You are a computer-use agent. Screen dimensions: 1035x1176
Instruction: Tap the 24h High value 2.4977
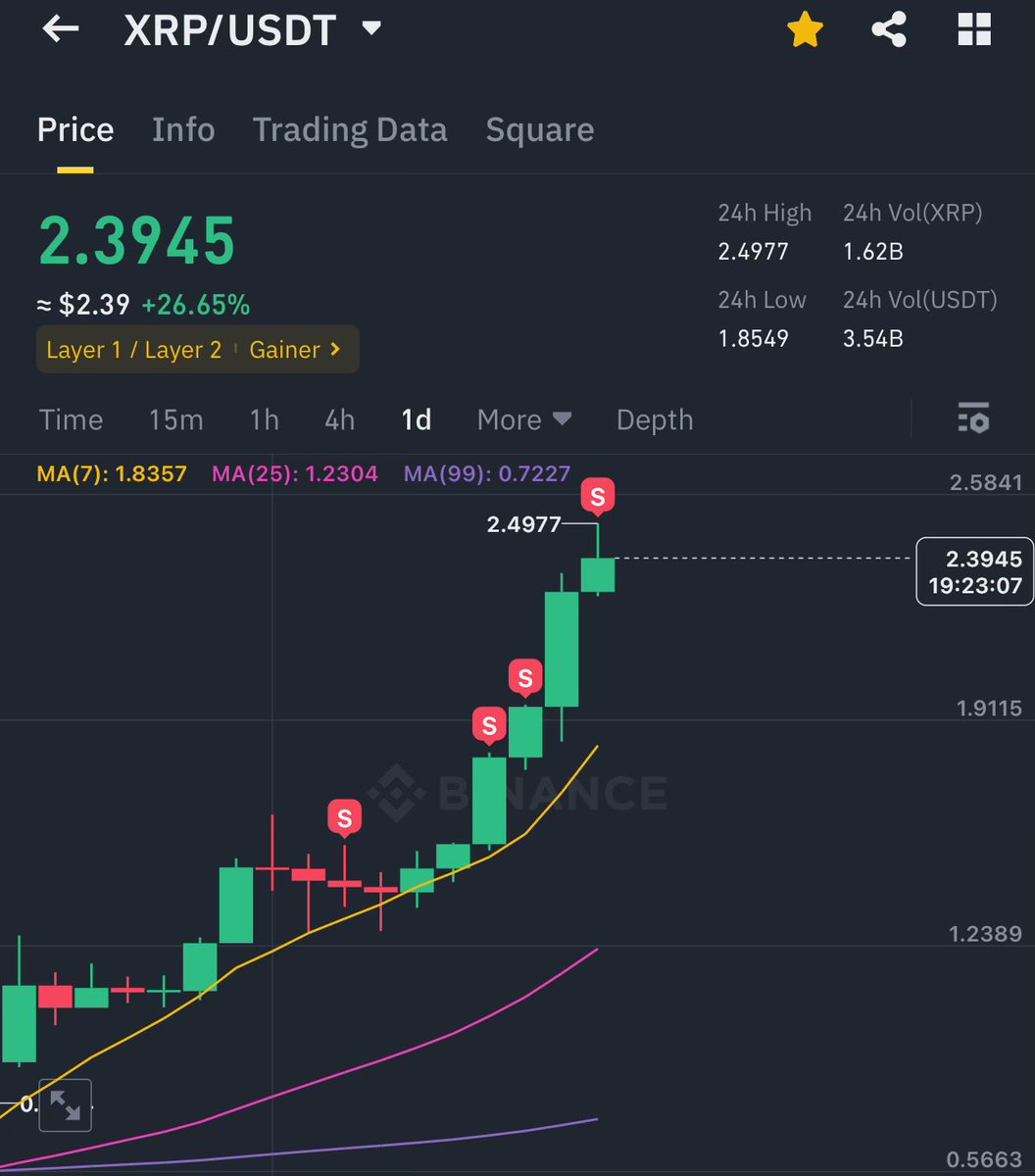tap(753, 252)
